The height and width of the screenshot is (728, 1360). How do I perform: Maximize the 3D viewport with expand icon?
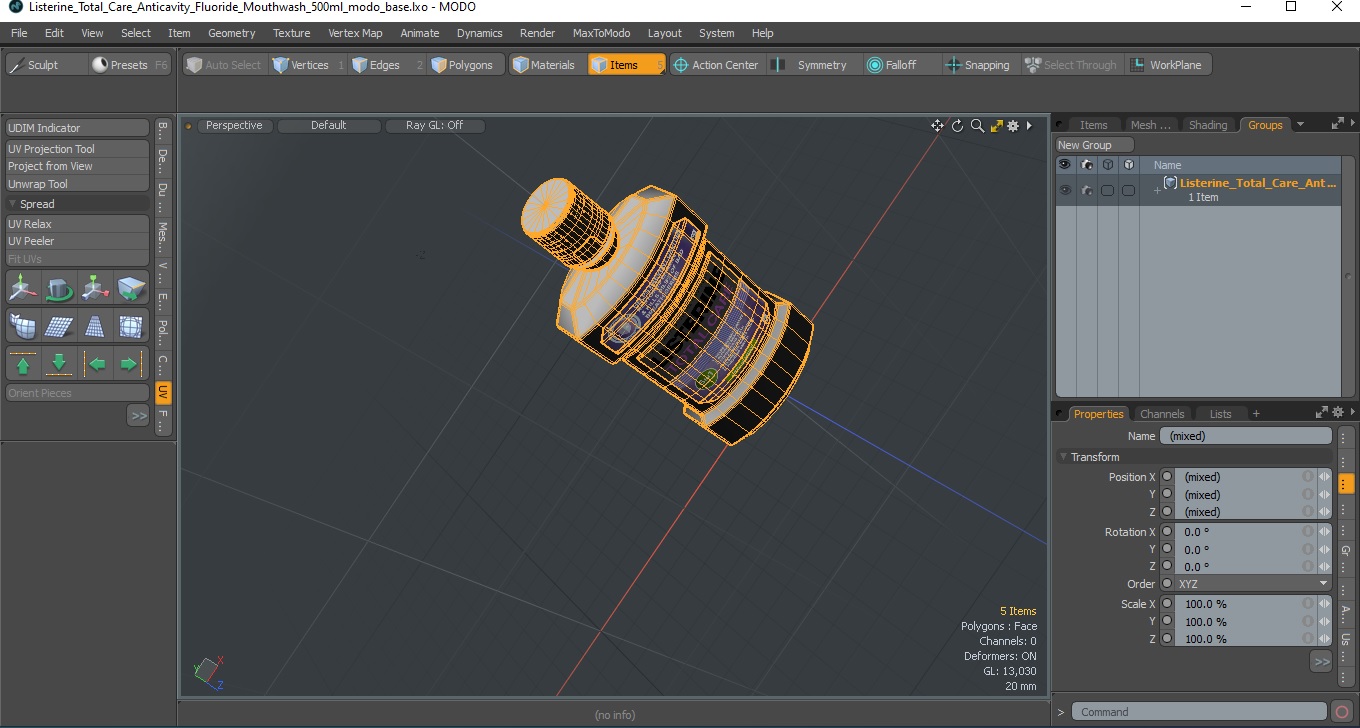pyautogui.click(x=996, y=125)
